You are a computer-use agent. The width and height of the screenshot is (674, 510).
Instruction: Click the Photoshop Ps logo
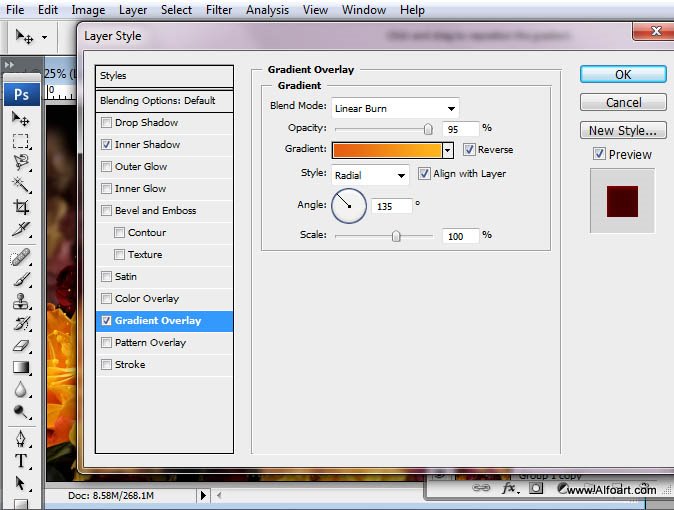[x=21, y=94]
